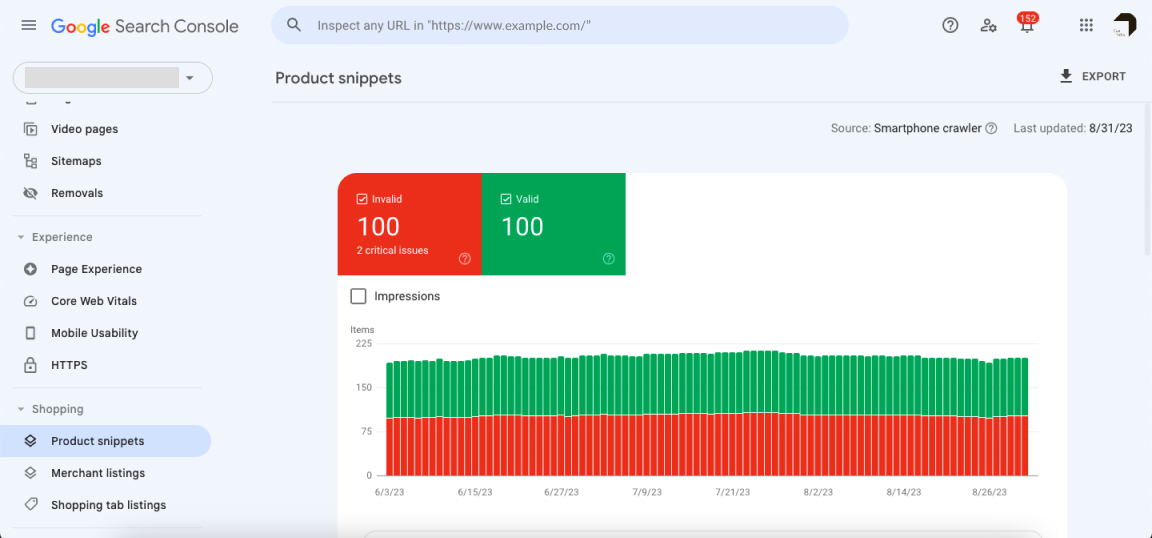1152x538 pixels.
Task: Open notifications bell with 152 badge
Action: pos(1026,26)
